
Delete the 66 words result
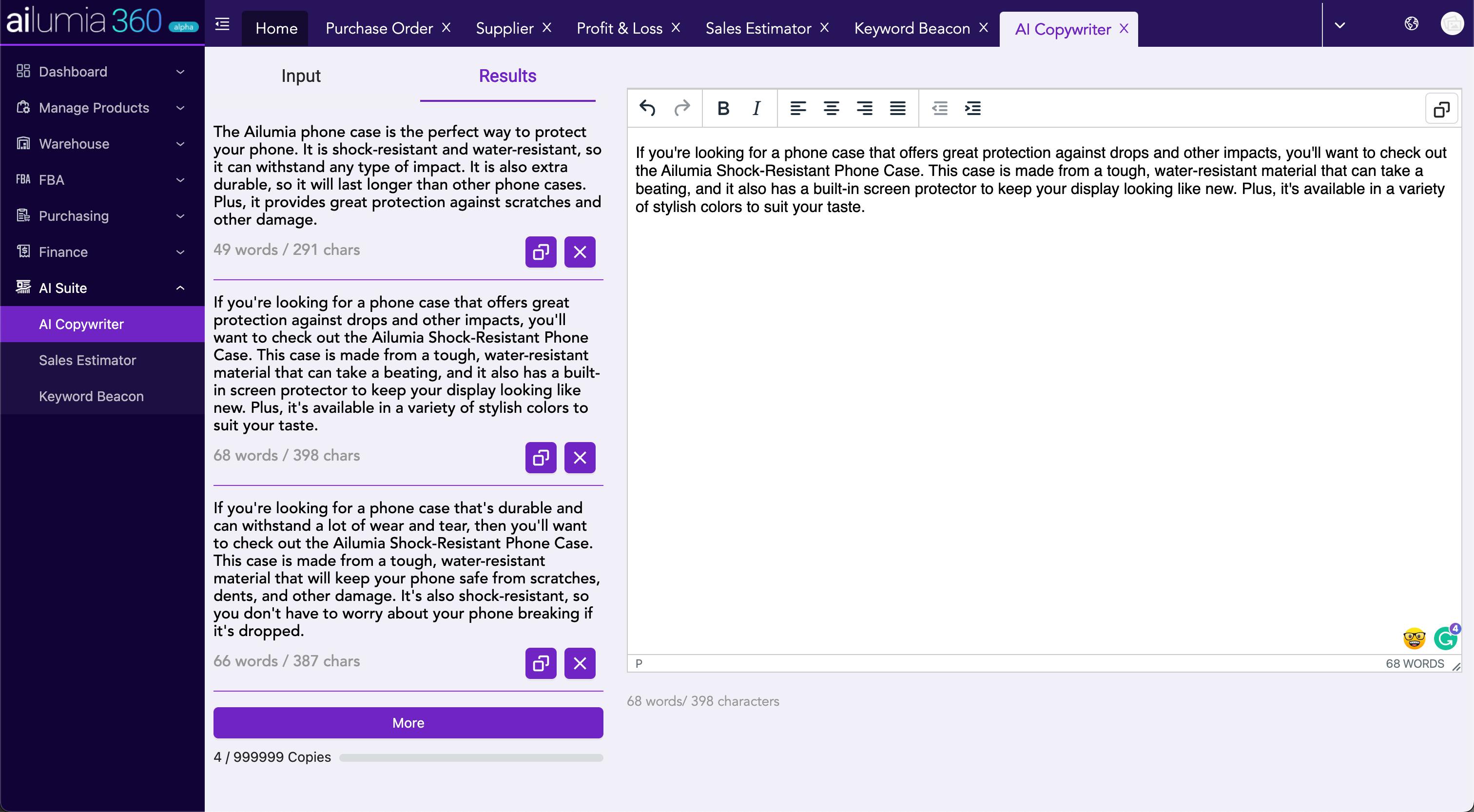580,663
